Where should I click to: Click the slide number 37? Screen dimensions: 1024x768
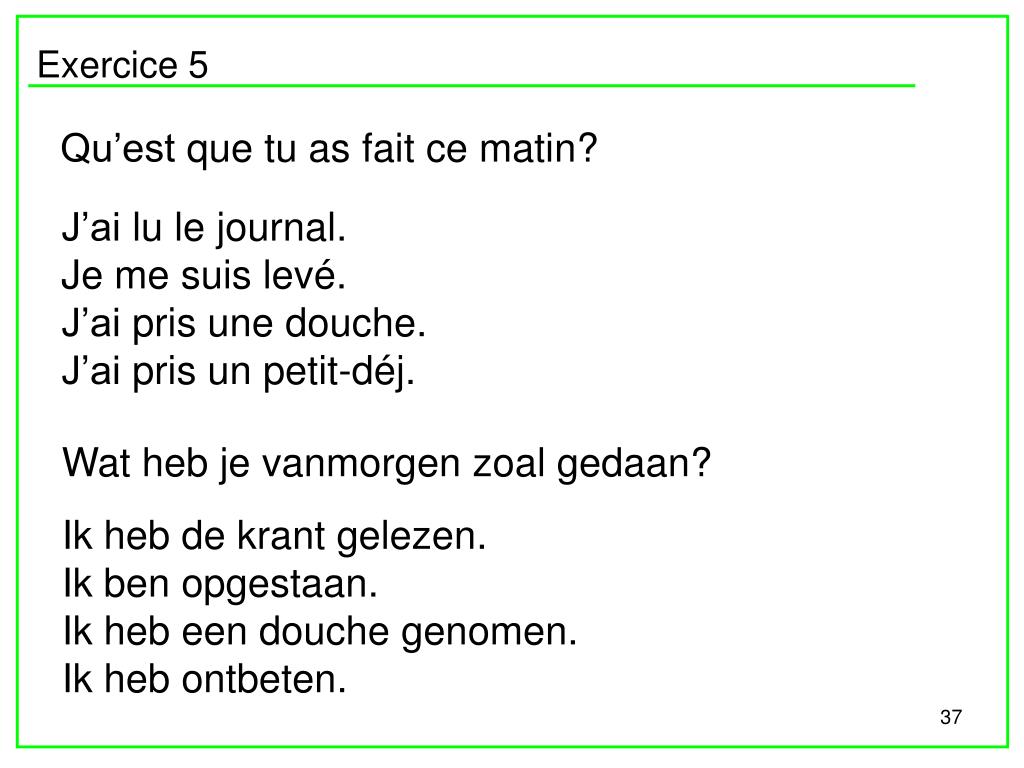pos(951,717)
